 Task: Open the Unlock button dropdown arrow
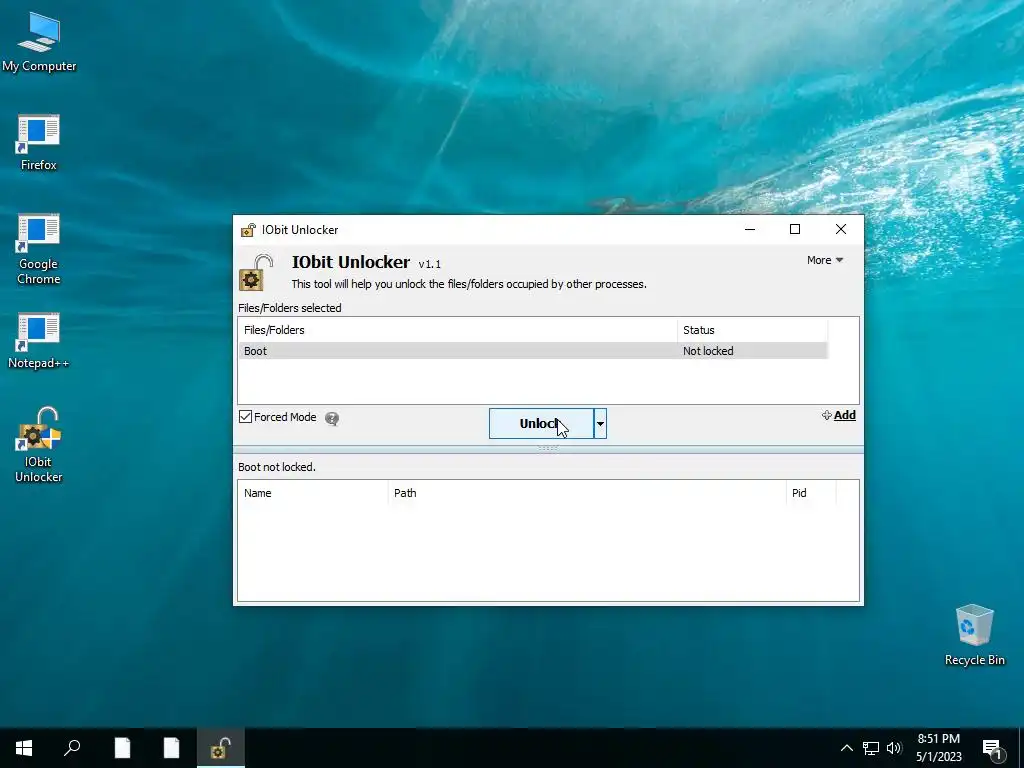coord(600,424)
